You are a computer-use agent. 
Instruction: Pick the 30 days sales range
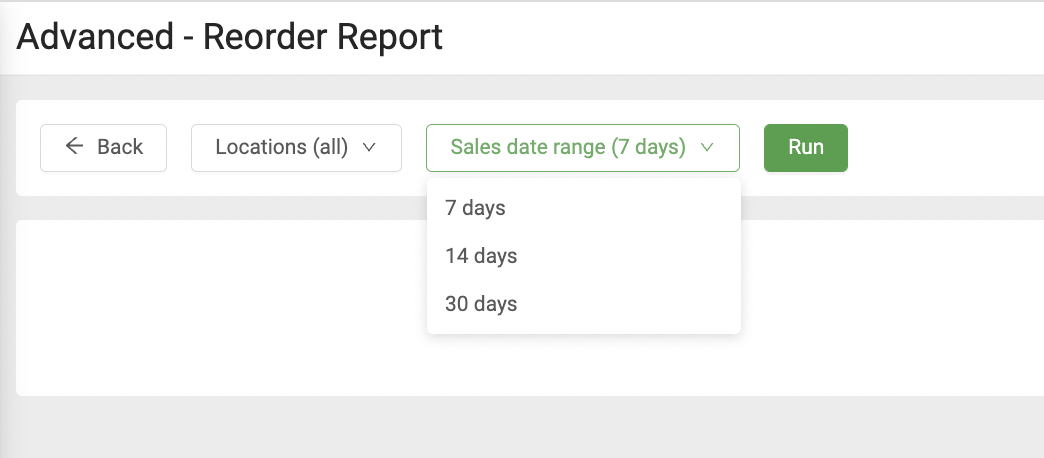point(481,304)
